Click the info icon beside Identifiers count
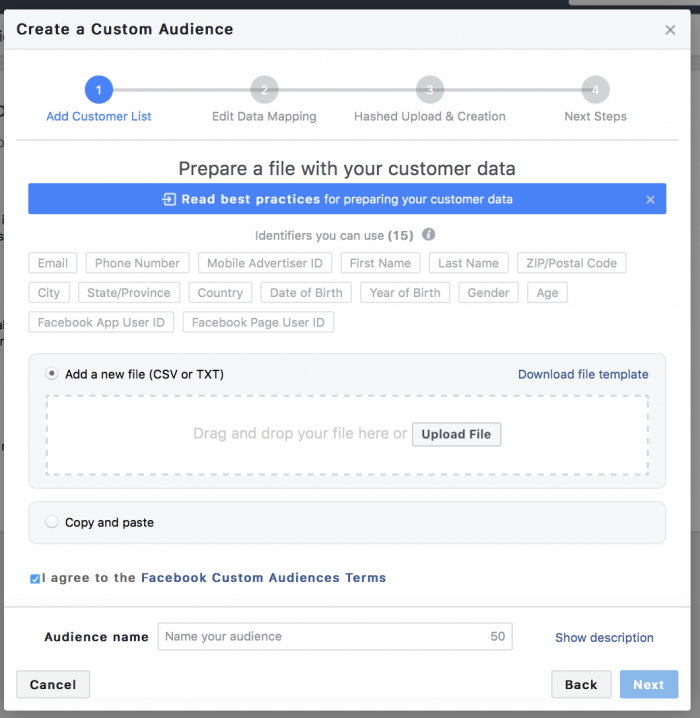 pyautogui.click(x=429, y=235)
